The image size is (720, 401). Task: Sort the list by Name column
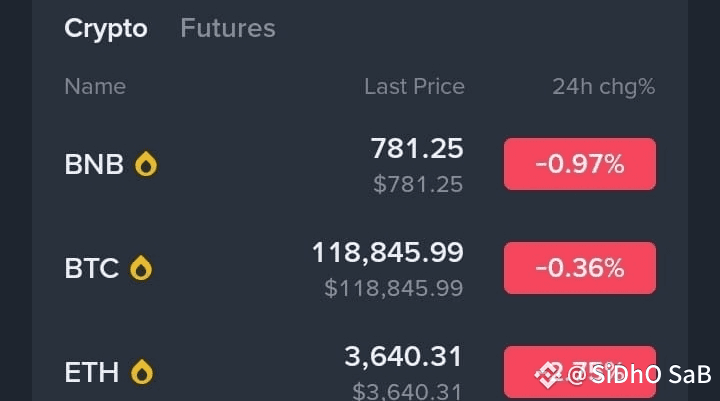95,87
